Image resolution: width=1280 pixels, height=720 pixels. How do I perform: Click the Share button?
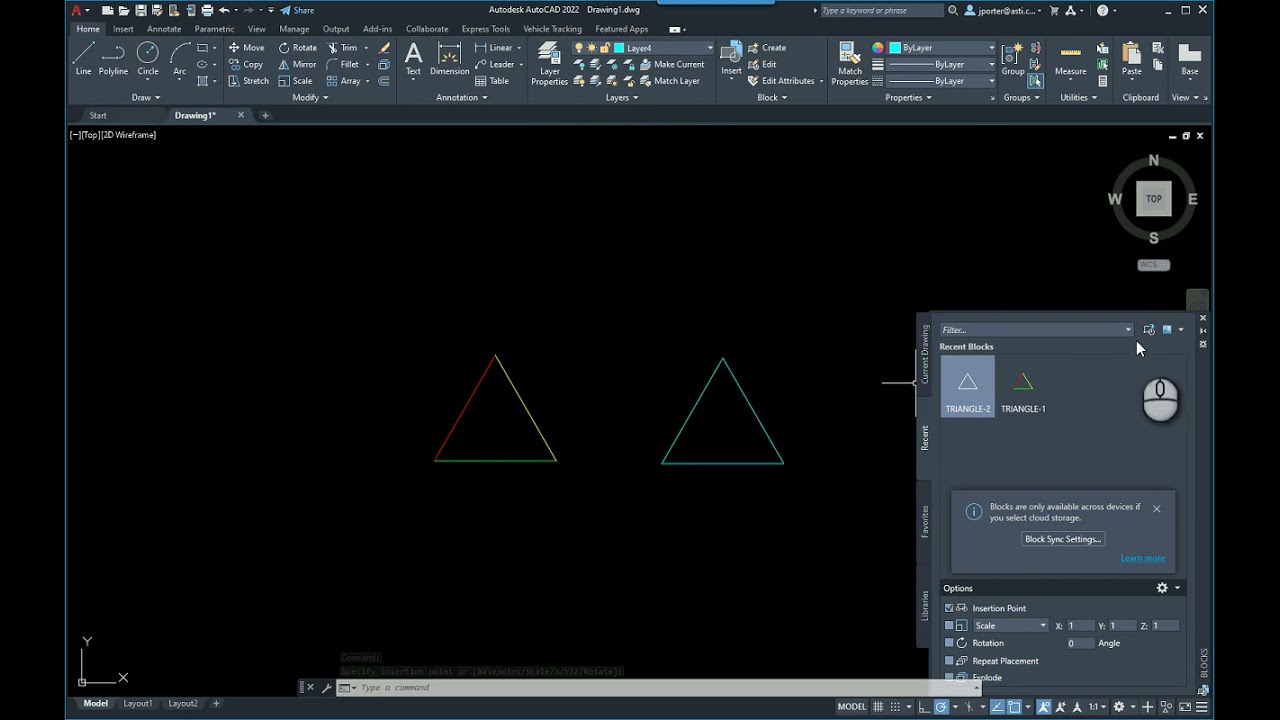point(297,10)
